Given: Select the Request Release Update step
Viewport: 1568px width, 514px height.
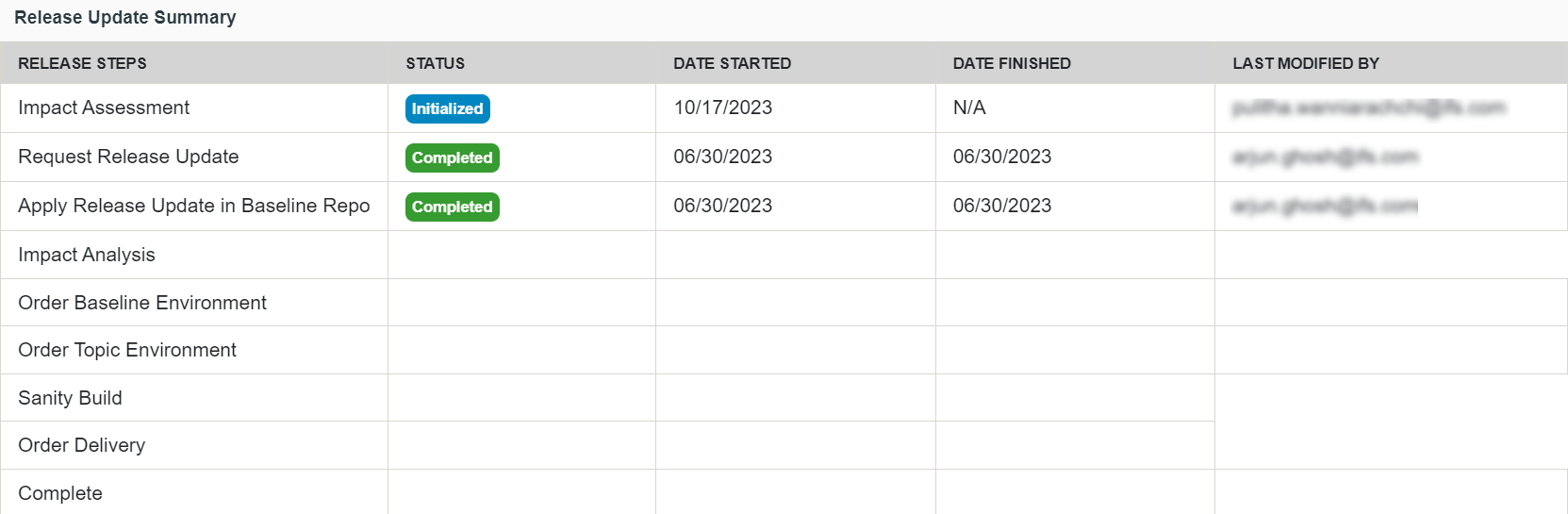Looking at the screenshot, I should click(x=128, y=157).
